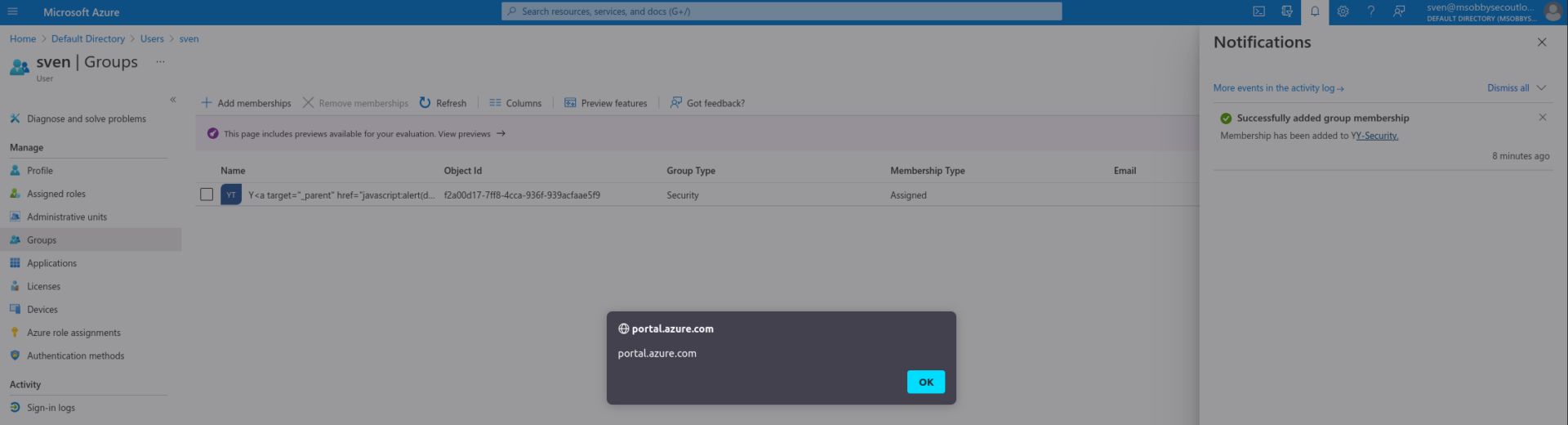This screenshot has height=425, width=1568.
Task: Follow the YY-Security notification link
Action: (x=1374, y=136)
